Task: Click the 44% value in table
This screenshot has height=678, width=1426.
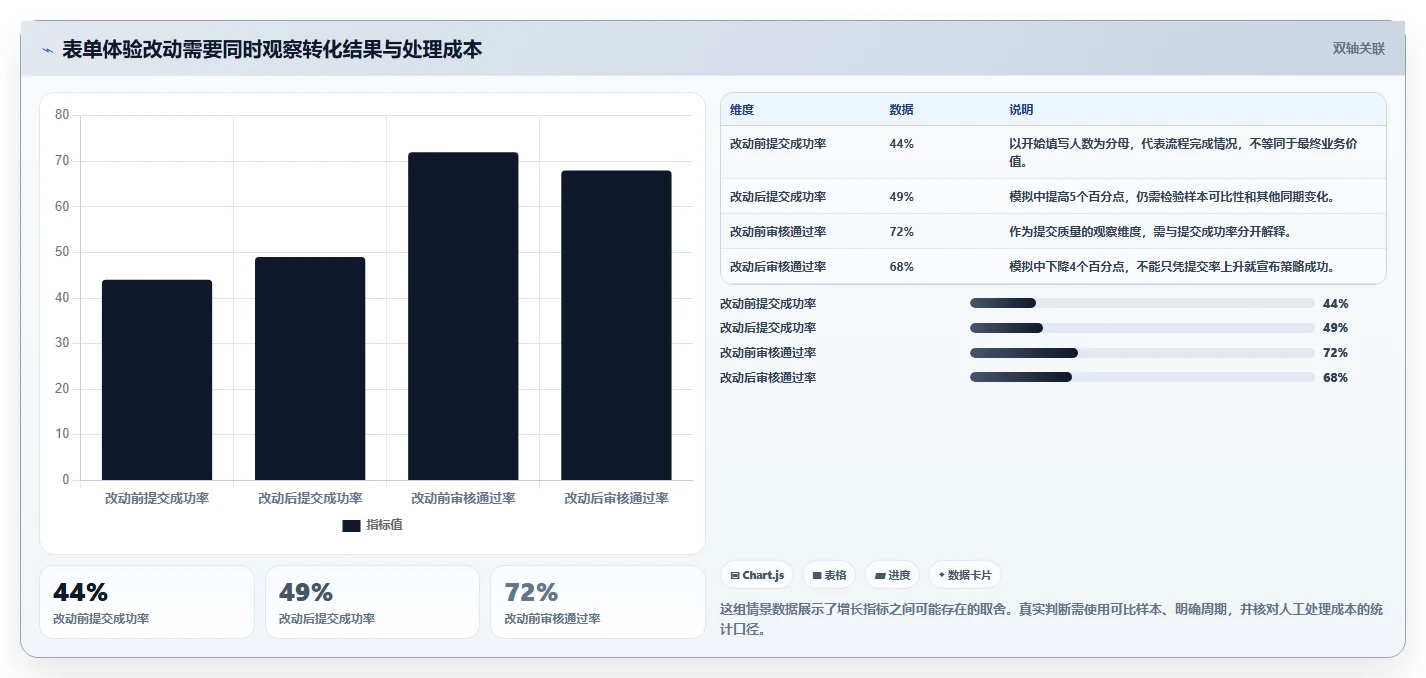Action: click(901, 144)
